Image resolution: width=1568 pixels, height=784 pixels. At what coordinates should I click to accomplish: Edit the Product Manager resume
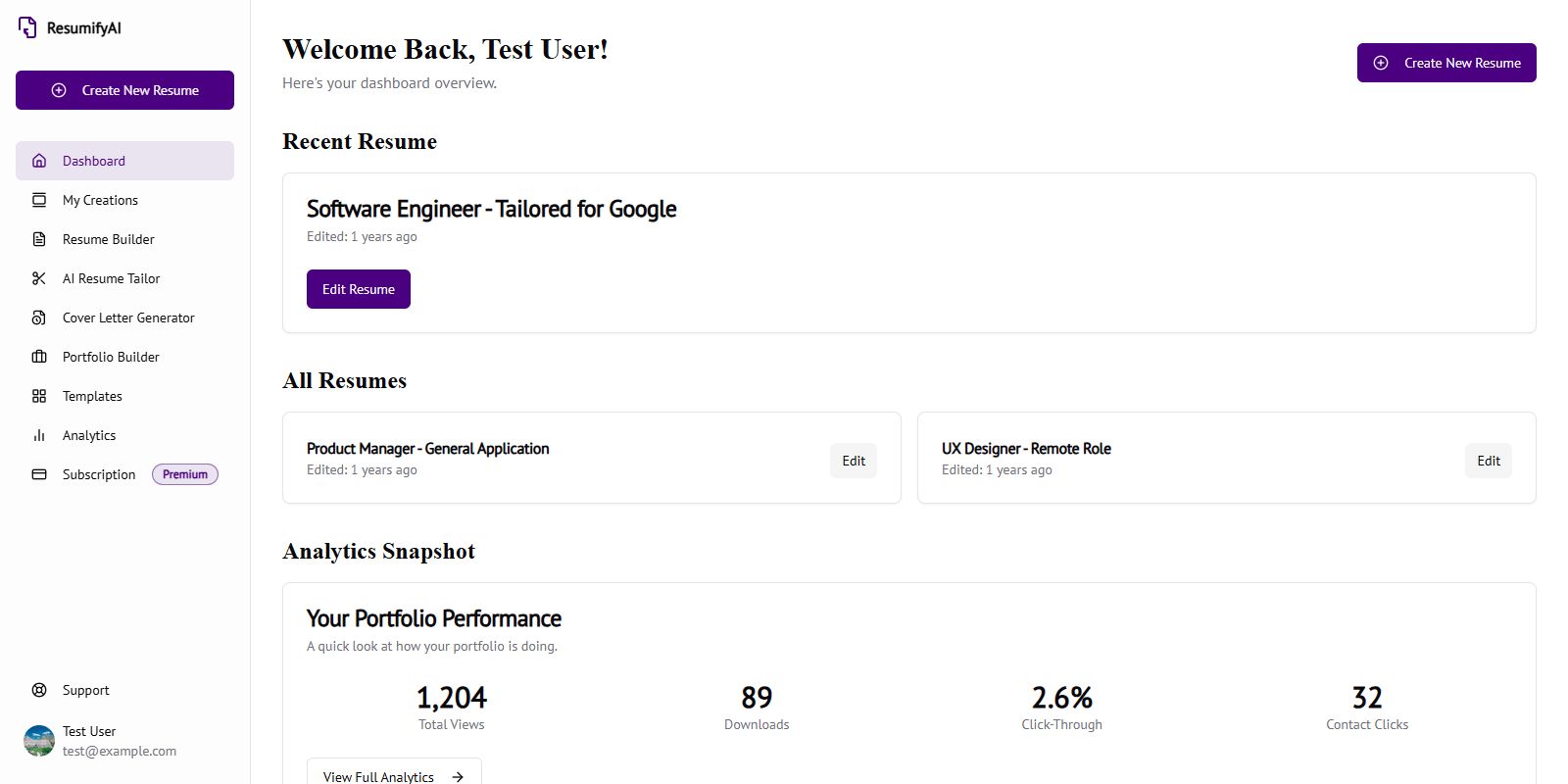(x=854, y=461)
